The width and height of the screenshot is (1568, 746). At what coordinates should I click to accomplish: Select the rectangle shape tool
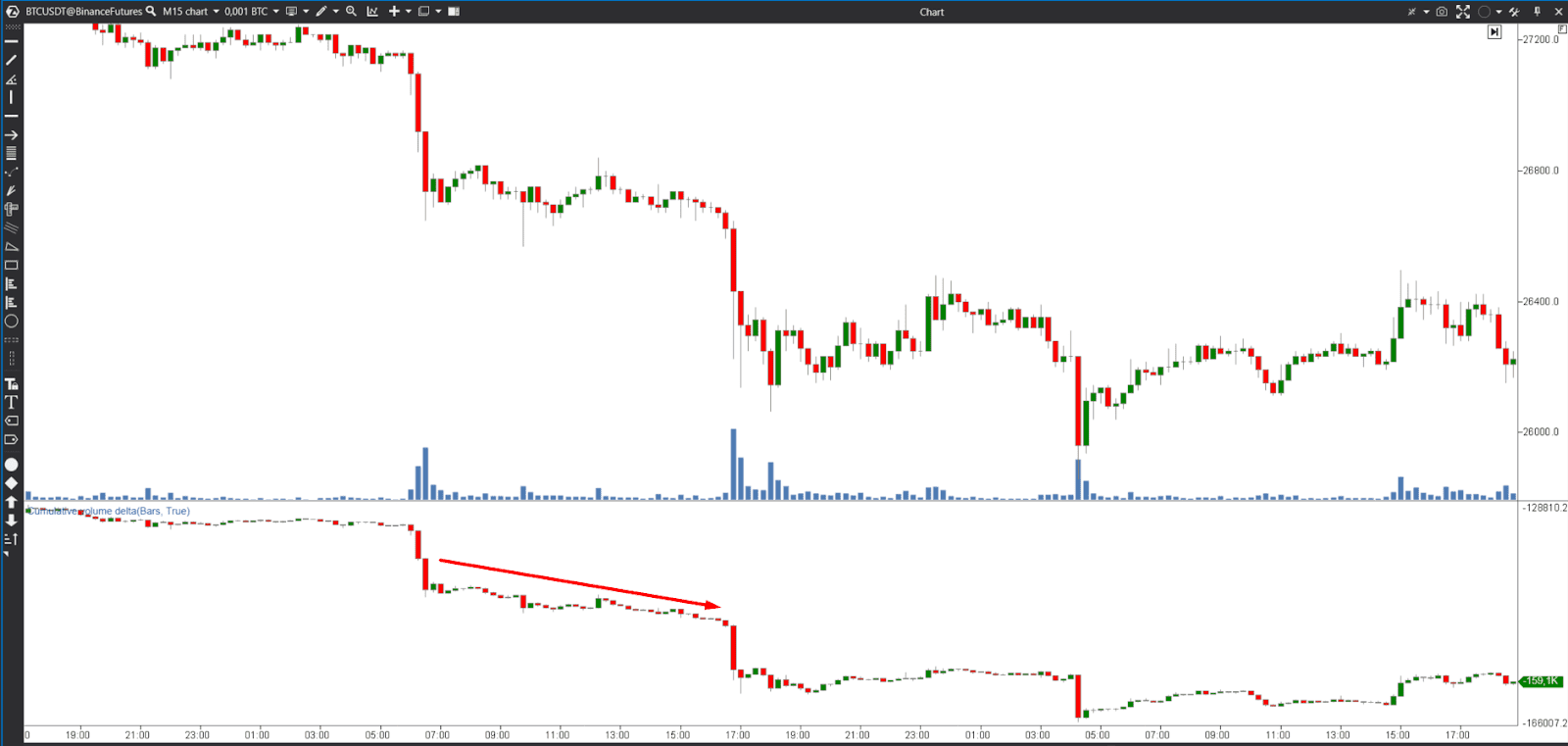tap(12, 265)
